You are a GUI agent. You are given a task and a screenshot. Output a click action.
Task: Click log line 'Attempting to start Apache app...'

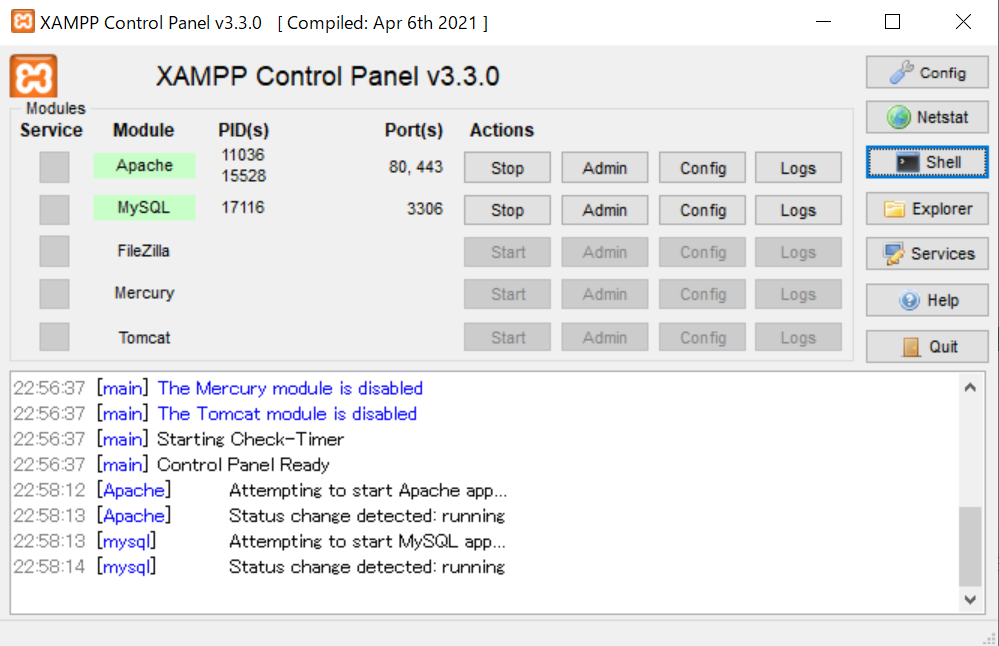(x=368, y=490)
